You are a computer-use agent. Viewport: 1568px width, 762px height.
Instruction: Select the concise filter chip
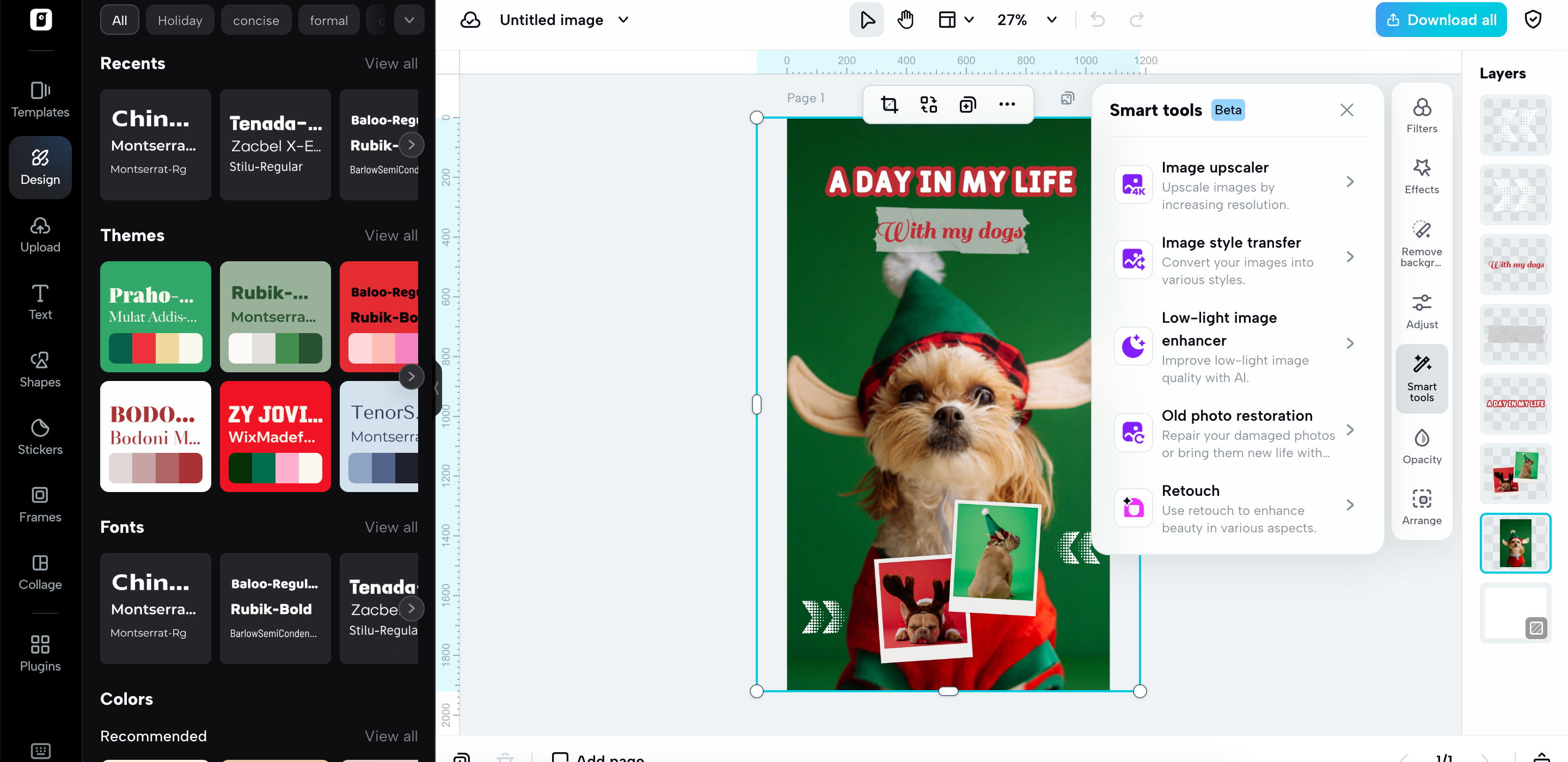click(256, 20)
